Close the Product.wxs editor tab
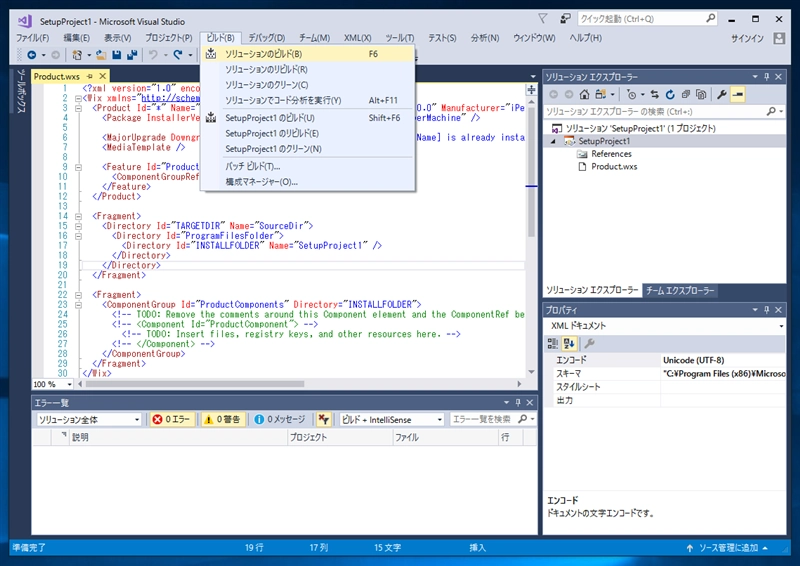 pyautogui.click(x=103, y=76)
